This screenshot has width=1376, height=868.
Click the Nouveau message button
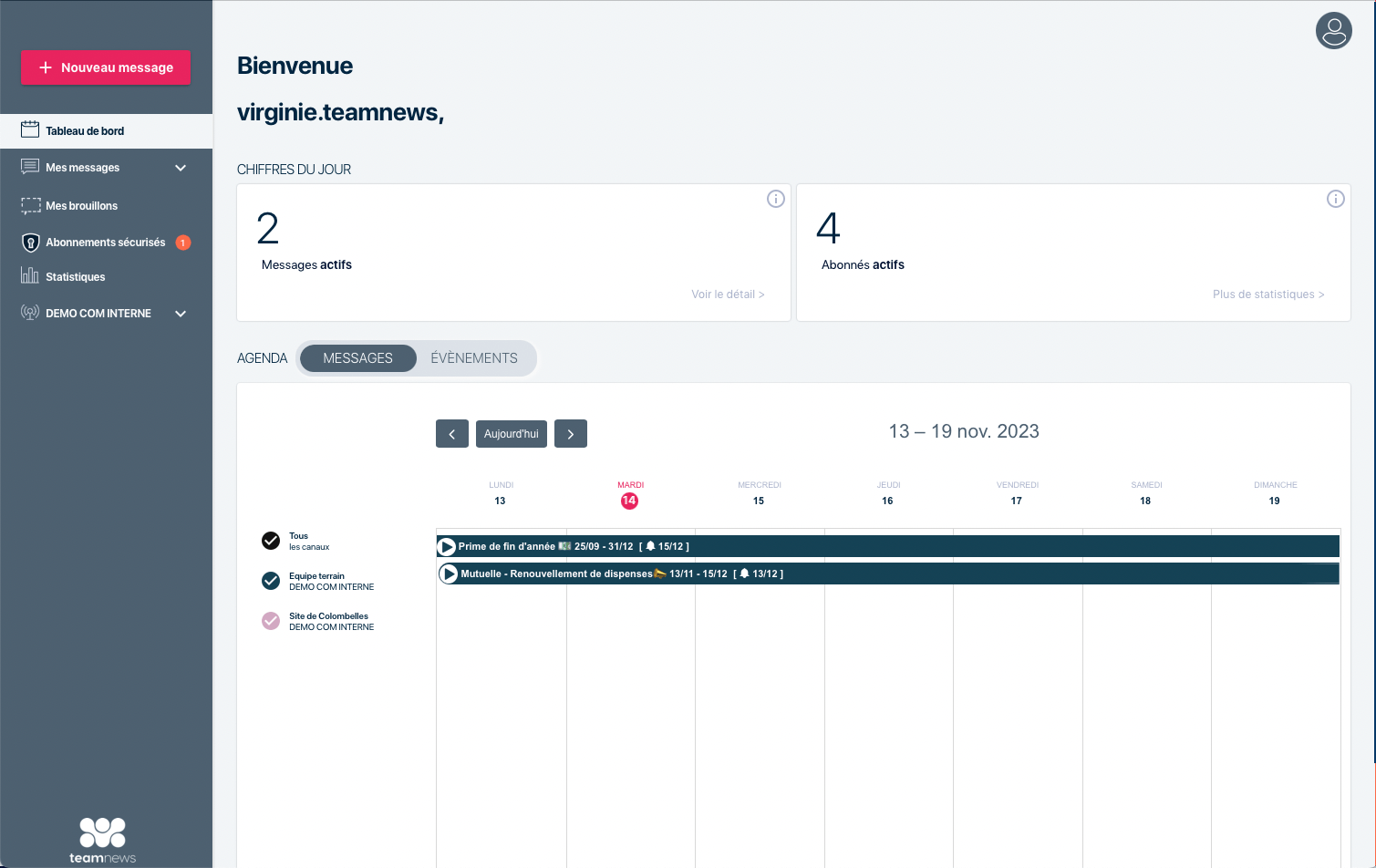pos(106,67)
